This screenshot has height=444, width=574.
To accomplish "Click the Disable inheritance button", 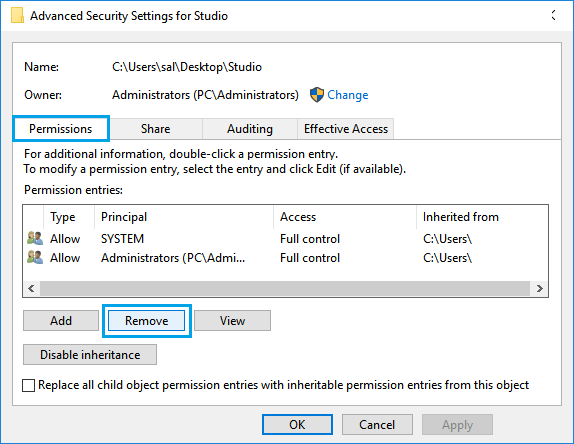I will (x=90, y=355).
